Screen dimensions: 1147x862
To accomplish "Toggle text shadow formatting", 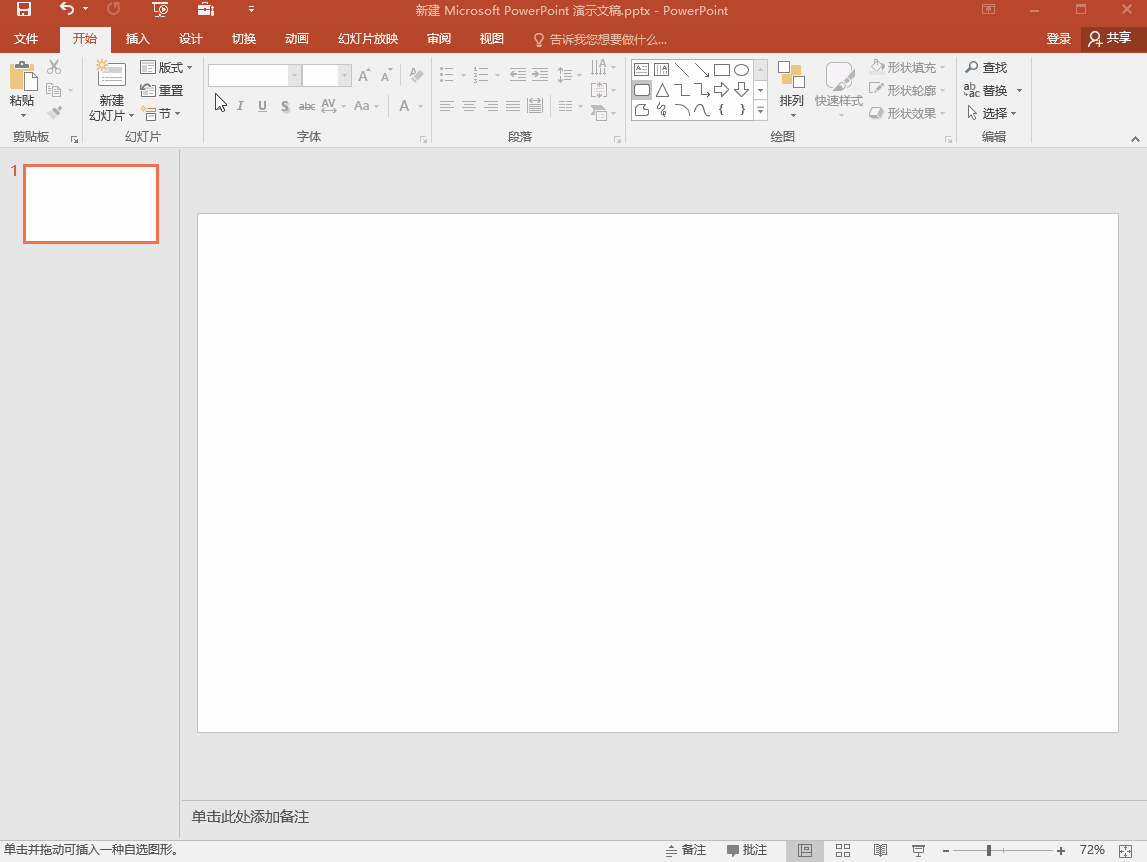I will pos(285,106).
